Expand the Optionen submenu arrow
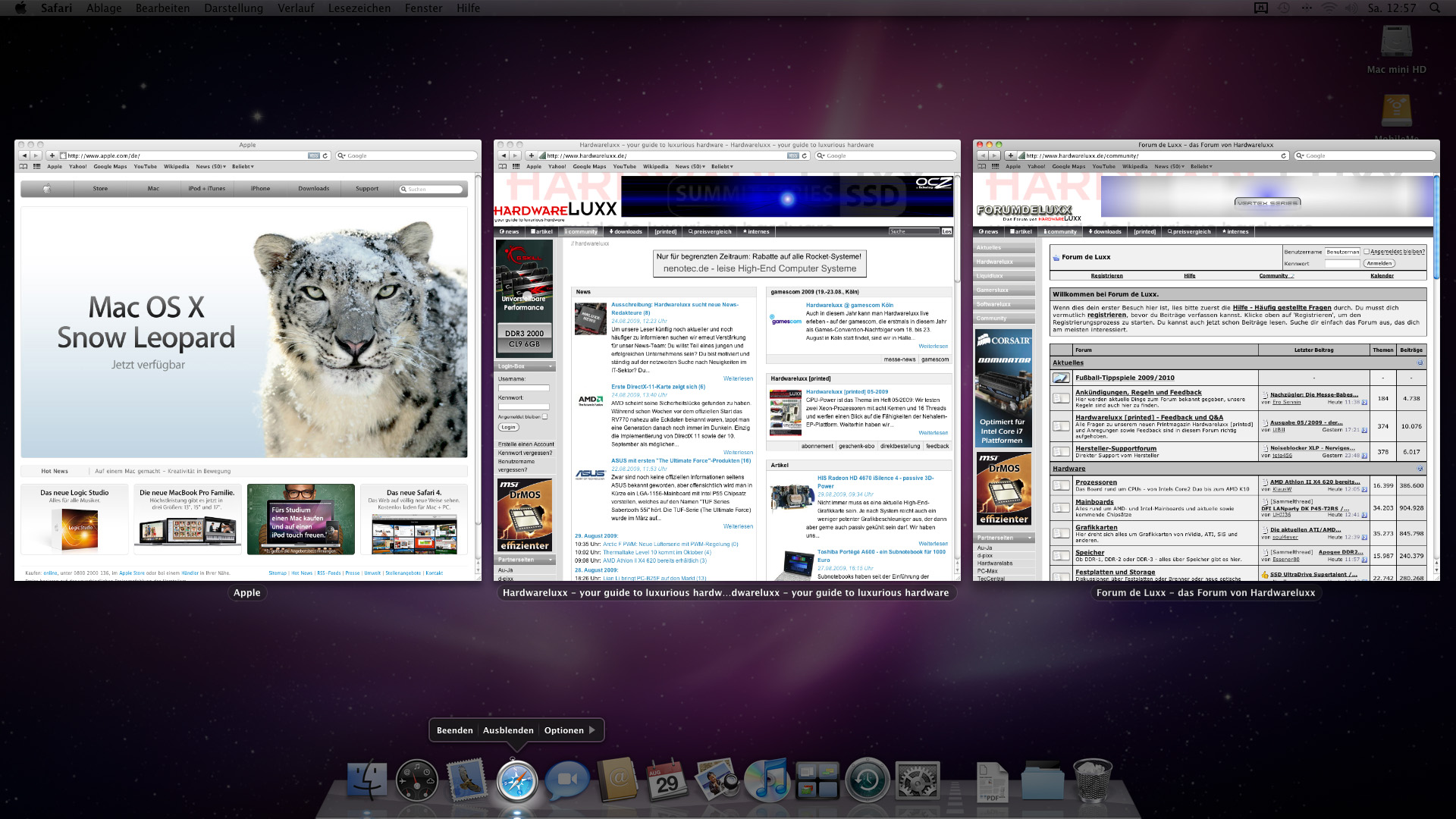 592,730
